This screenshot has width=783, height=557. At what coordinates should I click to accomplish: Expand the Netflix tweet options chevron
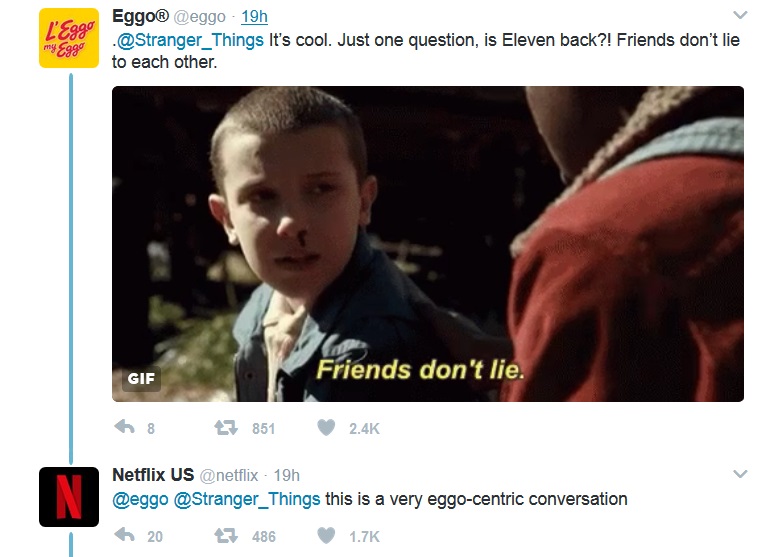coord(740,474)
